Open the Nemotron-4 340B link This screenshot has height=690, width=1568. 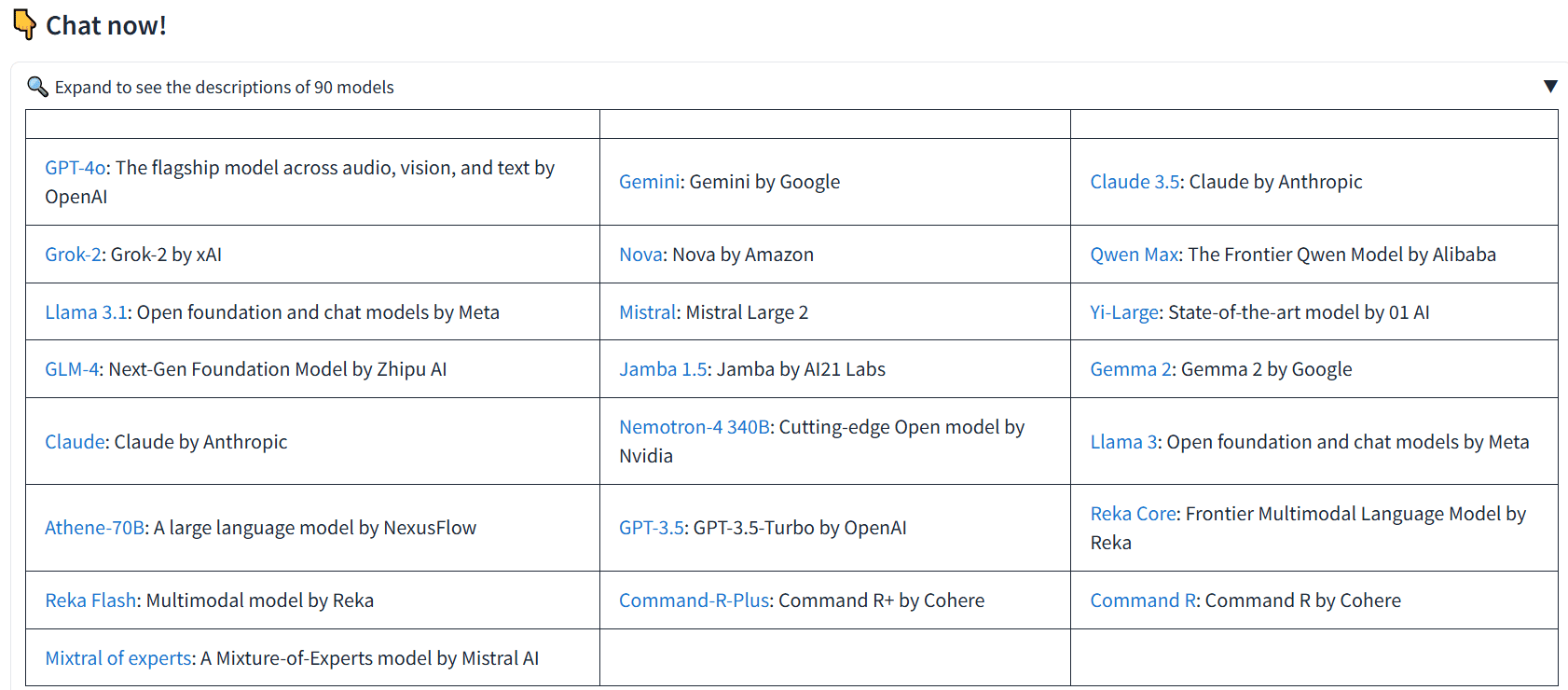tap(695, 427)
